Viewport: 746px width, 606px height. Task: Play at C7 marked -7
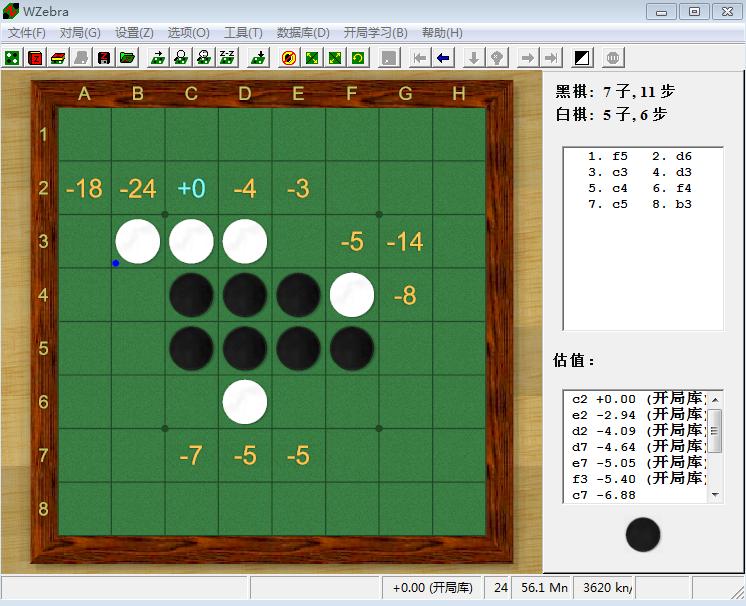[x=191, y=455]
